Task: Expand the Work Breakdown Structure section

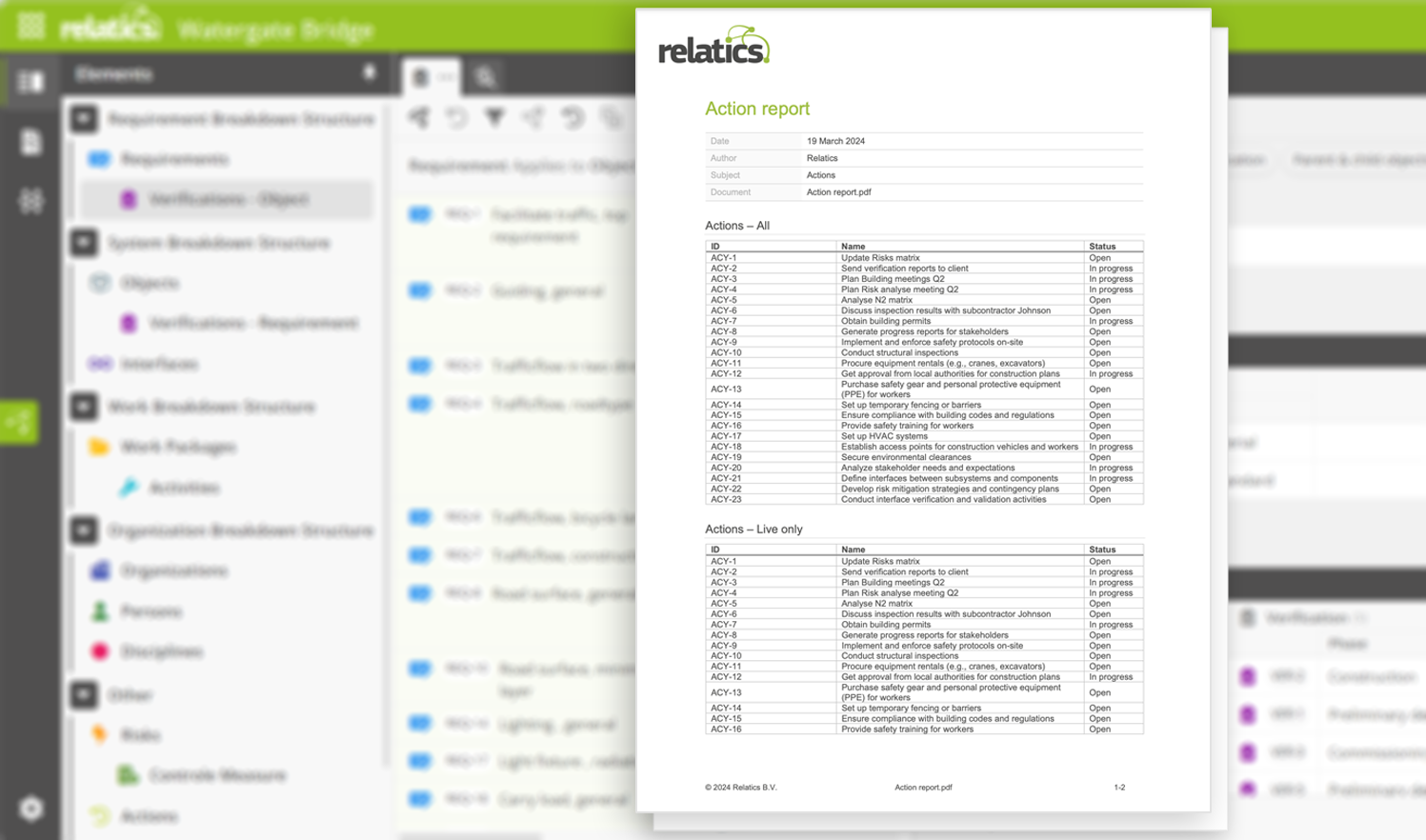Action: [x=82, y=407]
